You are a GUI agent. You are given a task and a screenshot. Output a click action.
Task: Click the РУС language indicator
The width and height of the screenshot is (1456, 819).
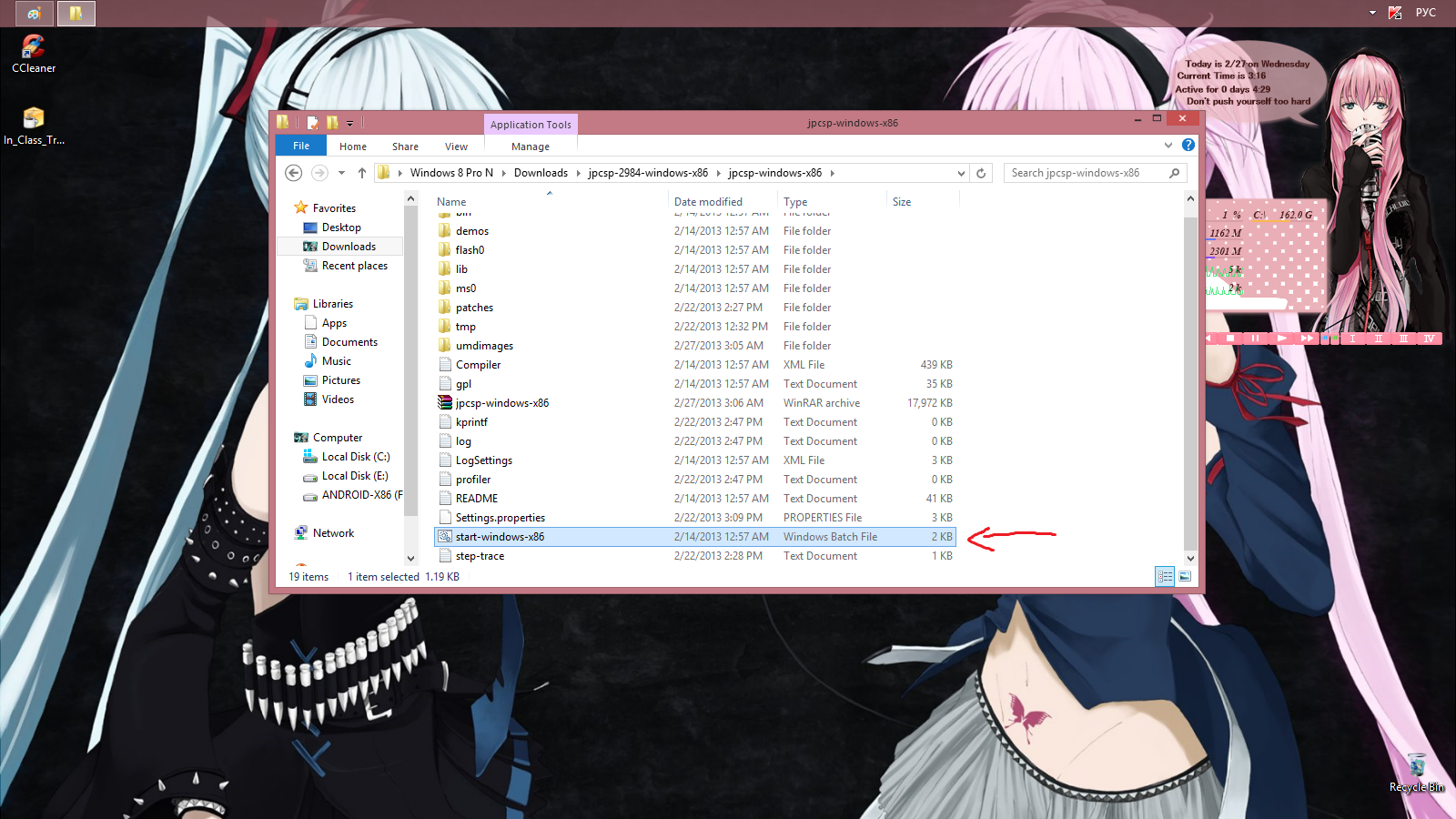pos(1425,13)
